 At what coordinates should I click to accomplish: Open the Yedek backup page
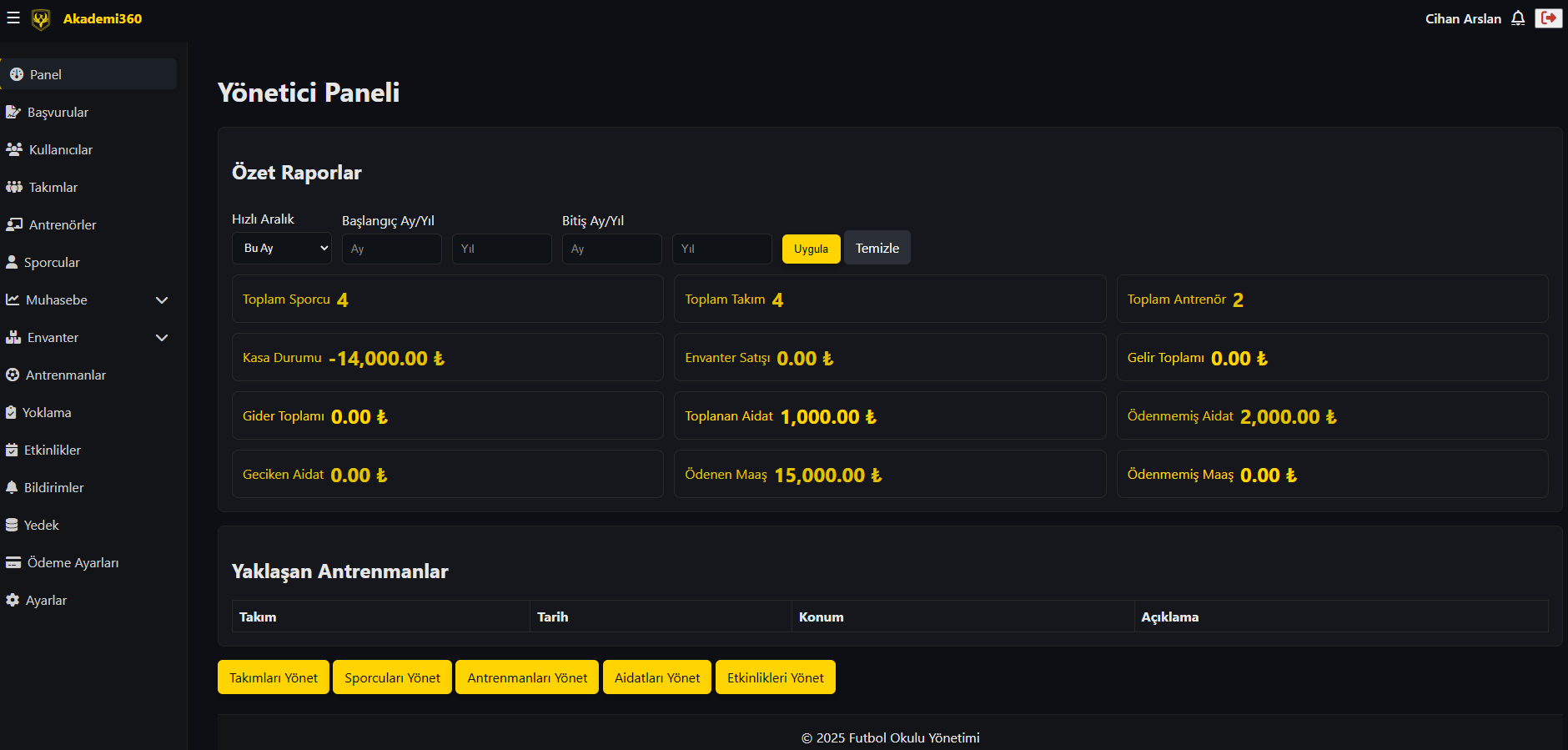tap(41, 525)
